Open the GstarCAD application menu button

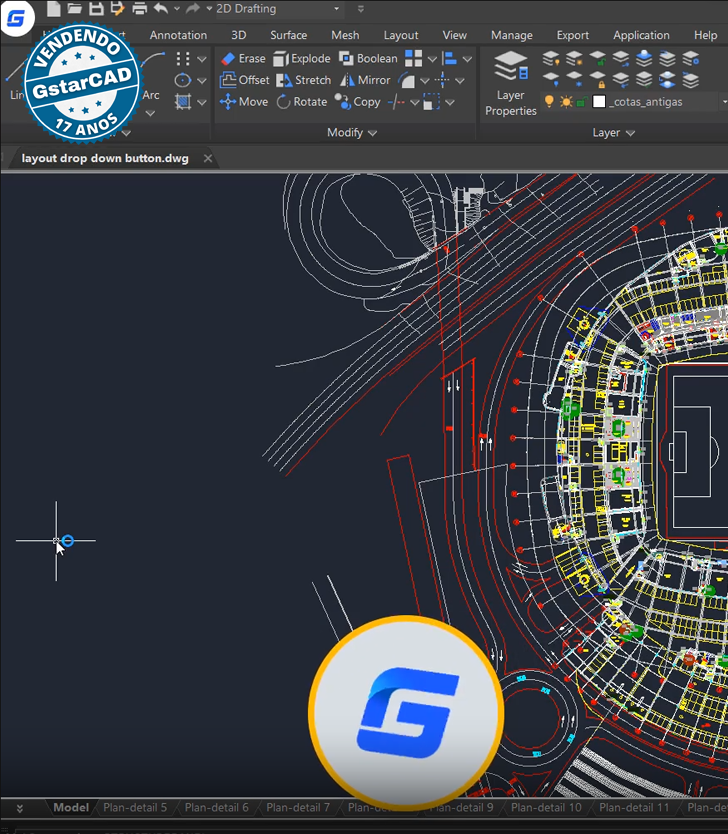point(16,18)
